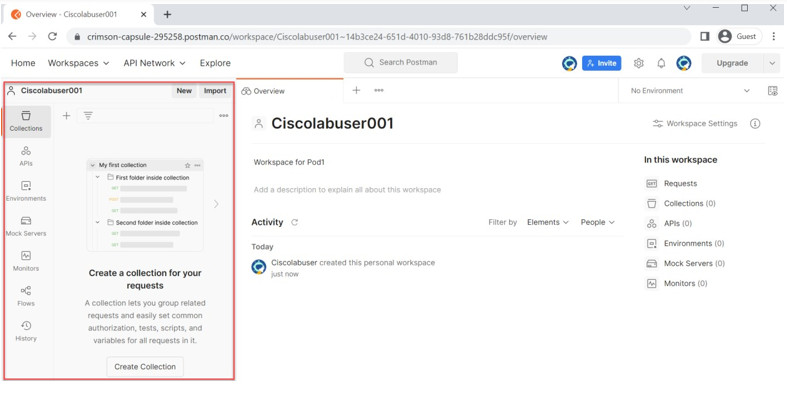Refresh the Activity feed
Image resolution: width=787 pixels, height=402 pixels.
point(295,222)
